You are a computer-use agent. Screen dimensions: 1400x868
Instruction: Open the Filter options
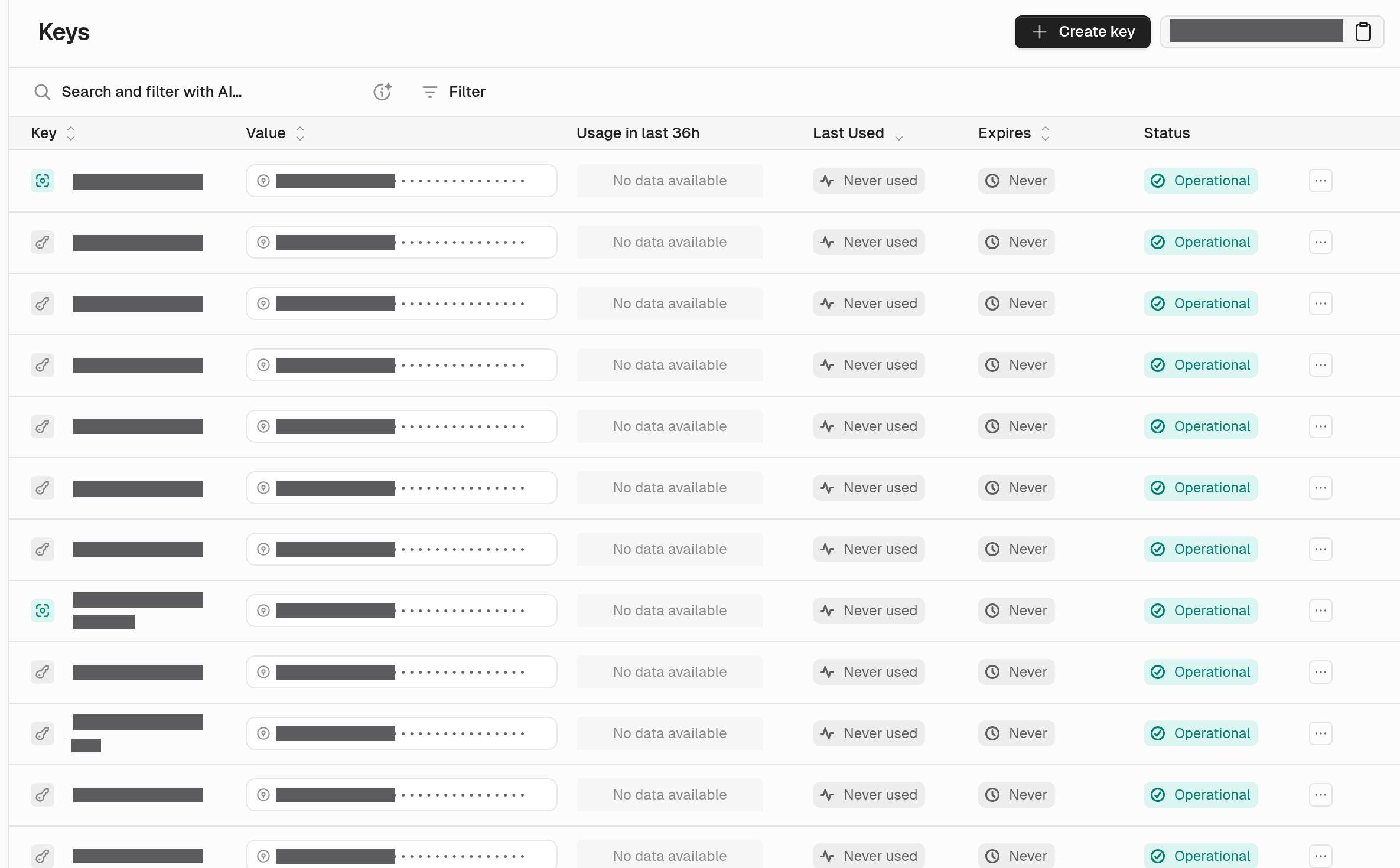(x=454, y=92)
